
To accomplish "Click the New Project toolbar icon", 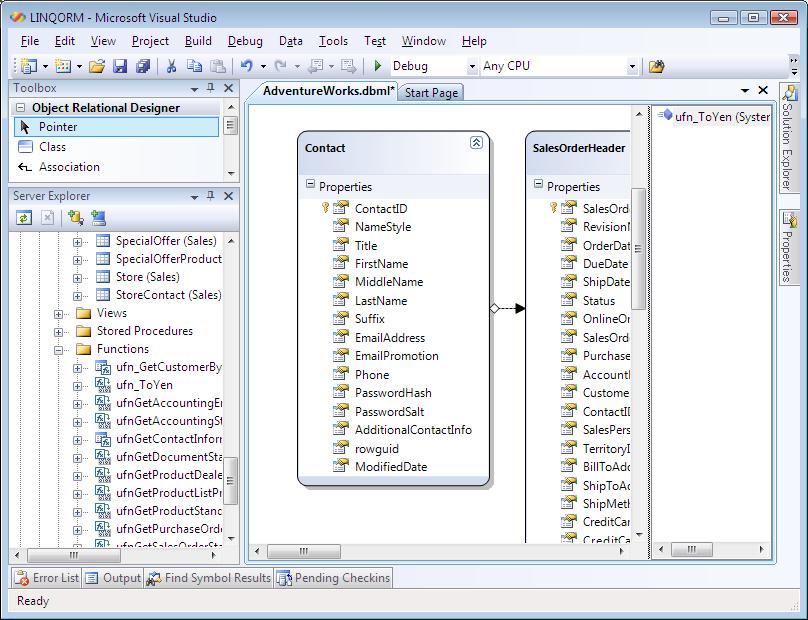I will tap(28, 66).
